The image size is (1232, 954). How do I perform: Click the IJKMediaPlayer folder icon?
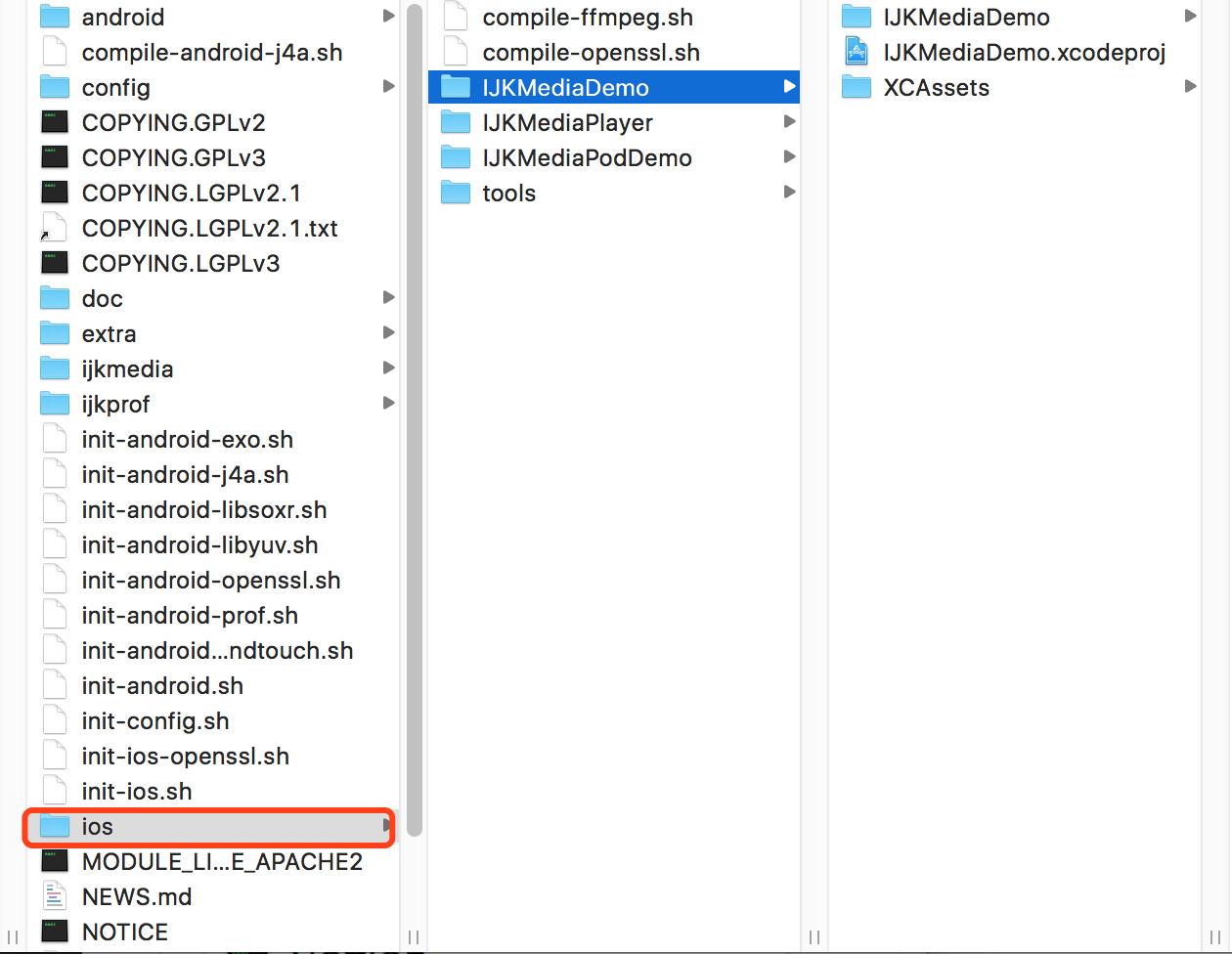(456, 122)
